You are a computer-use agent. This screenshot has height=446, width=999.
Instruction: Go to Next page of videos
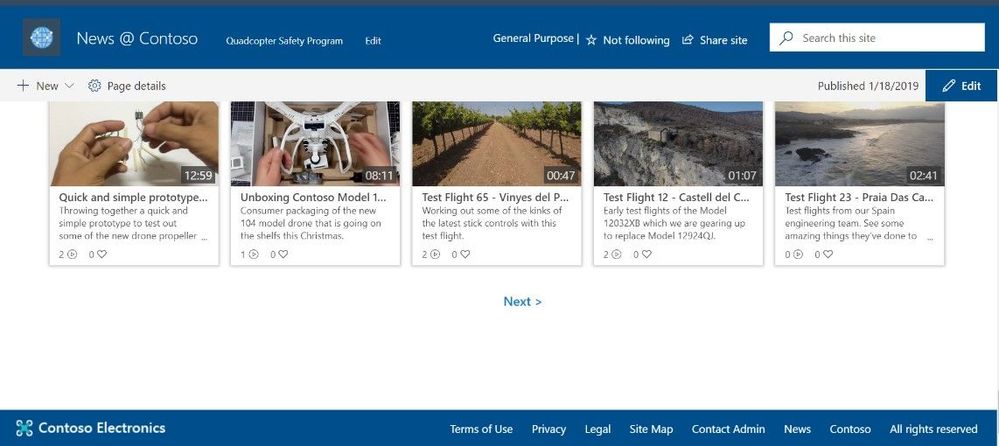(x=522, y=301)
